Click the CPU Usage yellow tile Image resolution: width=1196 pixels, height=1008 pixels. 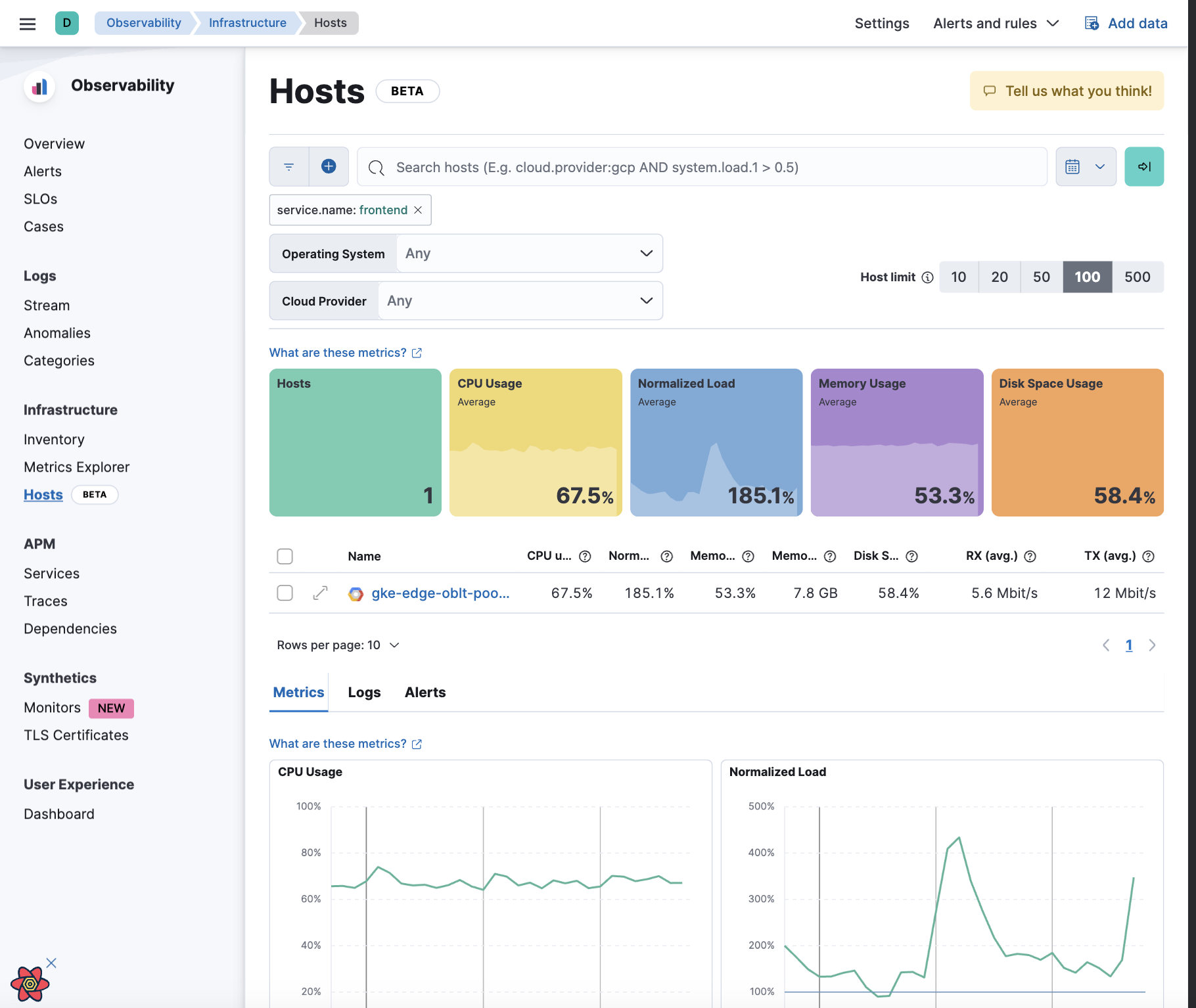pos(536,442)
